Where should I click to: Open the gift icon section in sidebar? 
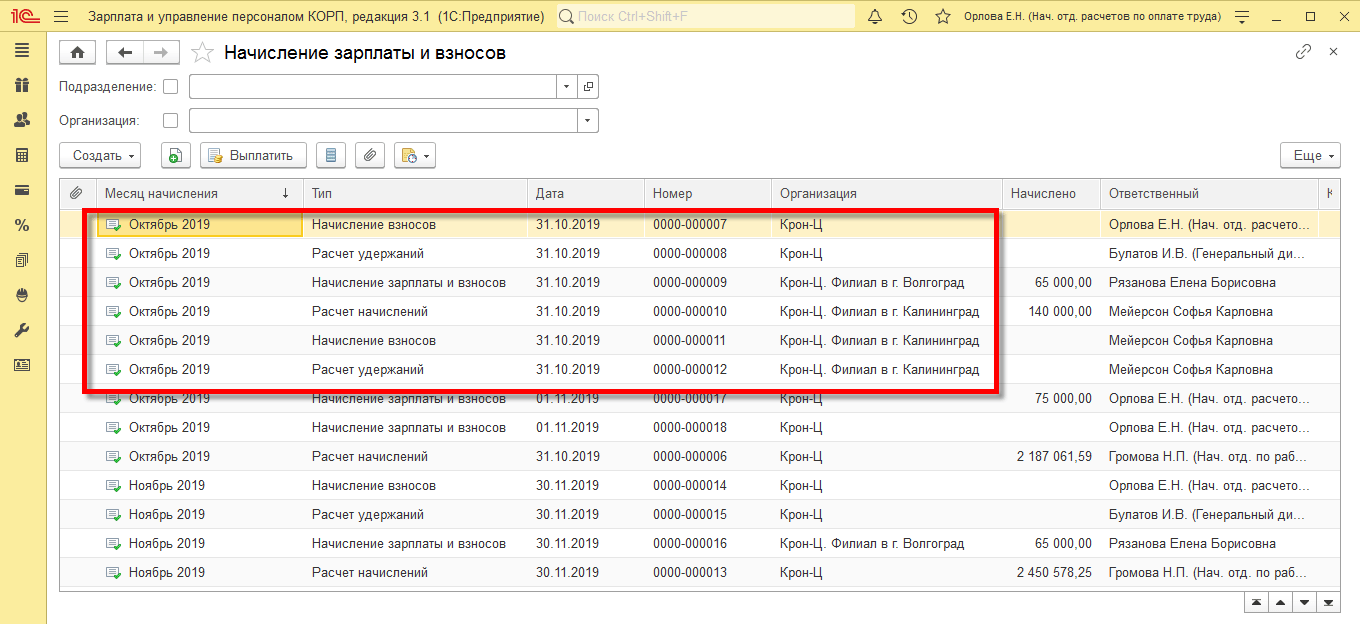[22, 85]
